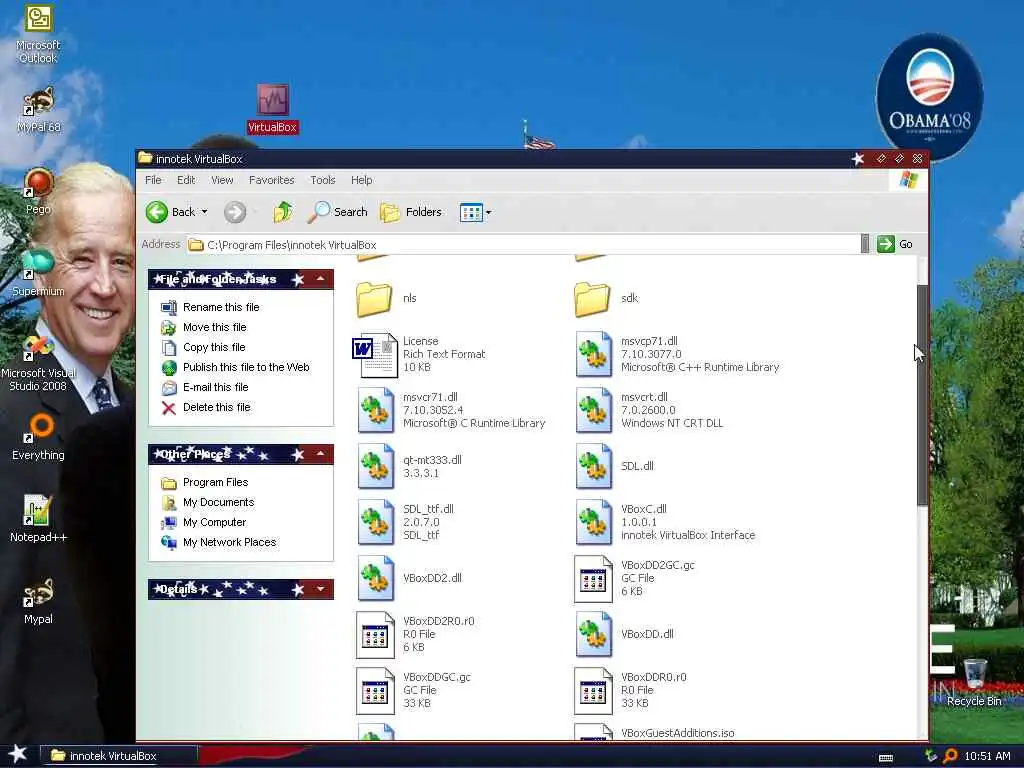Open the Microsoft Visual Studio 2008 shortcut
Image resolution: width=1024 pixels, height=768 pixels.
39,363
